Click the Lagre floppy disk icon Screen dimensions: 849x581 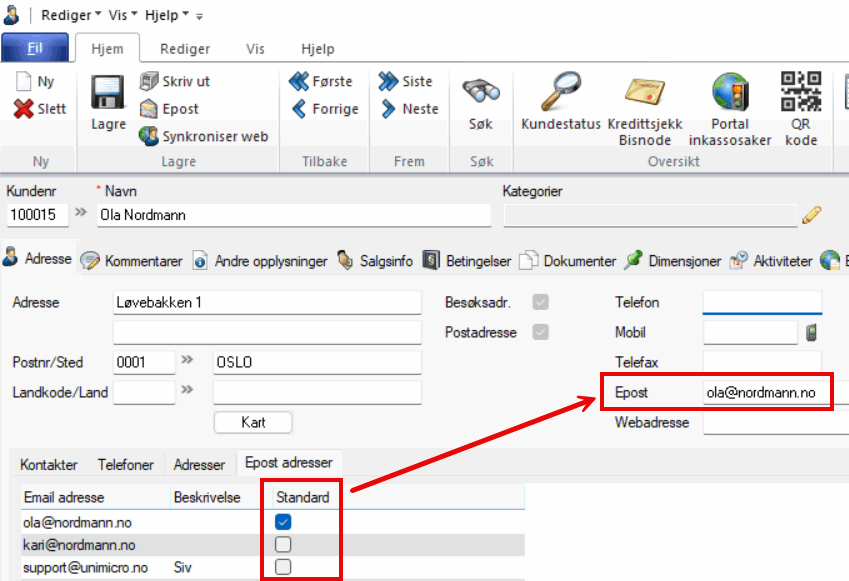click(x=108, y=93)
